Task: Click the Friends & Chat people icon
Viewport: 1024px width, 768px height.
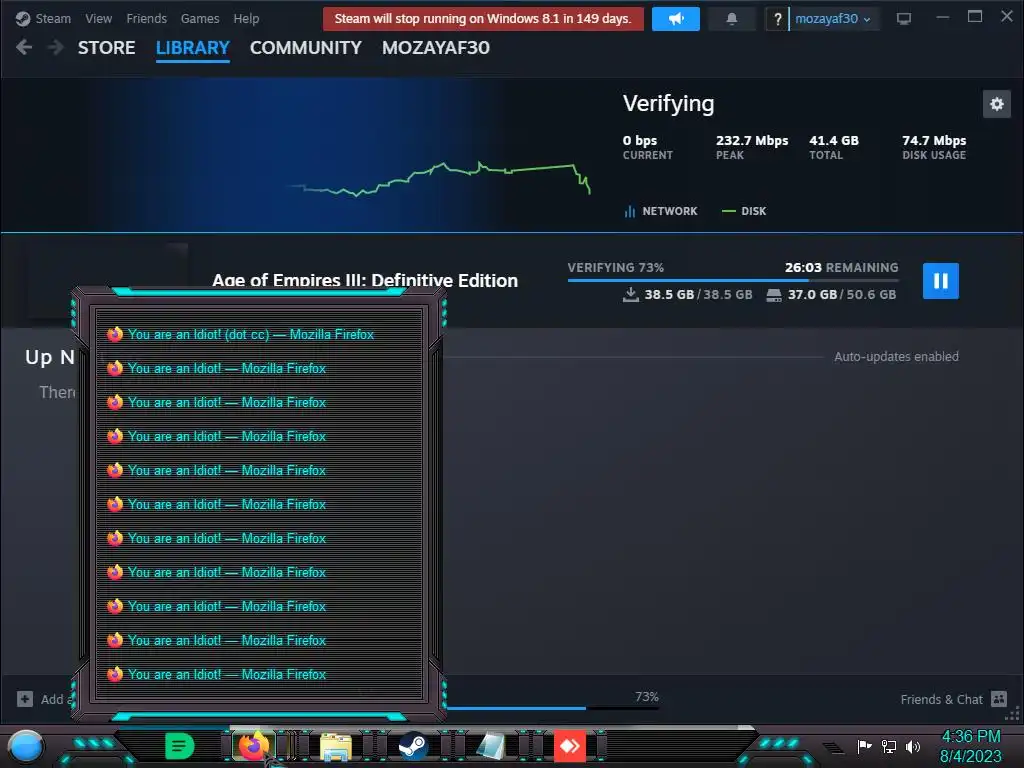Action: 999,699
